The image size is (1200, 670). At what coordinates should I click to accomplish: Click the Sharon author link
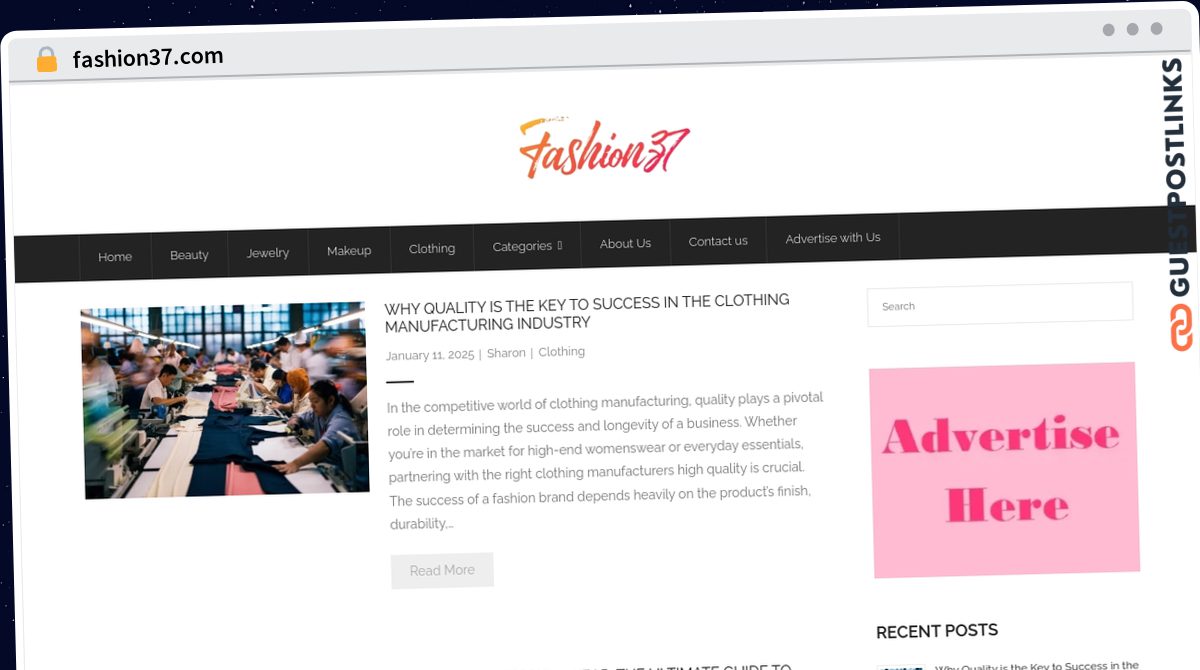pos(506,353)
